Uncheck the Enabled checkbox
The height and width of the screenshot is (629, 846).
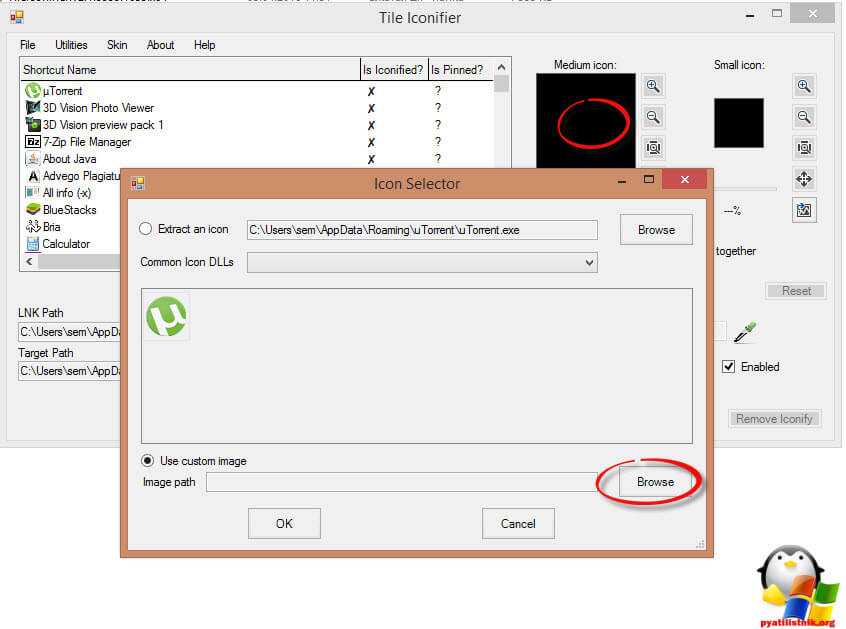[728, 367]
